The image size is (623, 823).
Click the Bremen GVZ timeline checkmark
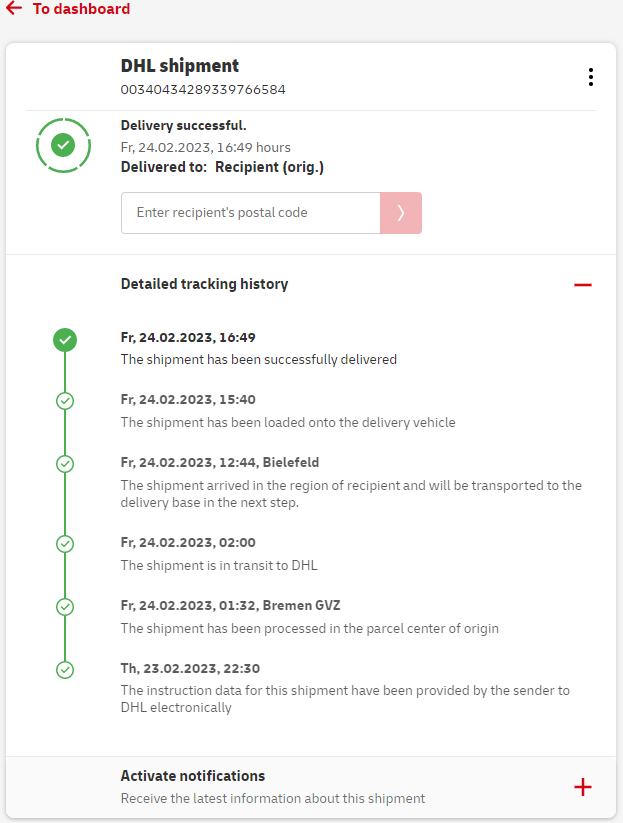65,607
